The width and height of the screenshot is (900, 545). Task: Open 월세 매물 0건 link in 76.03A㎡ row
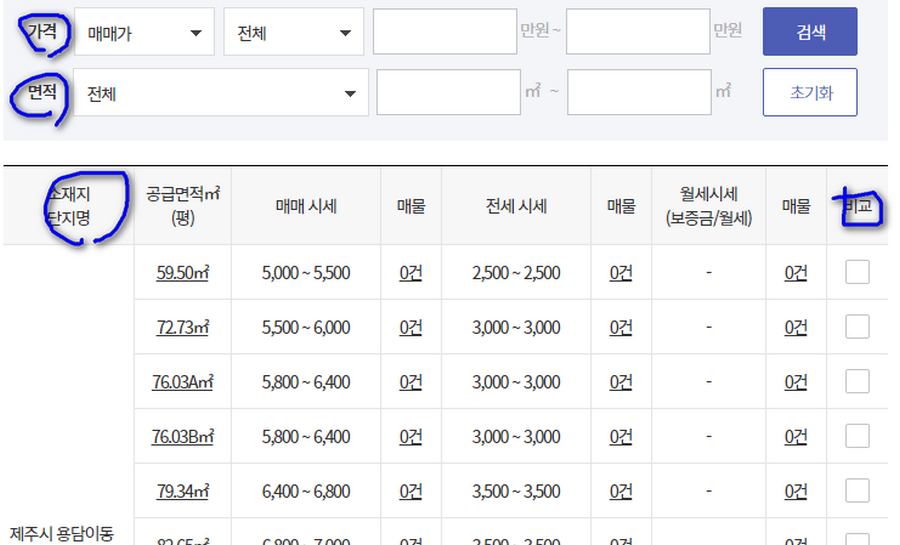pos(796,382)
